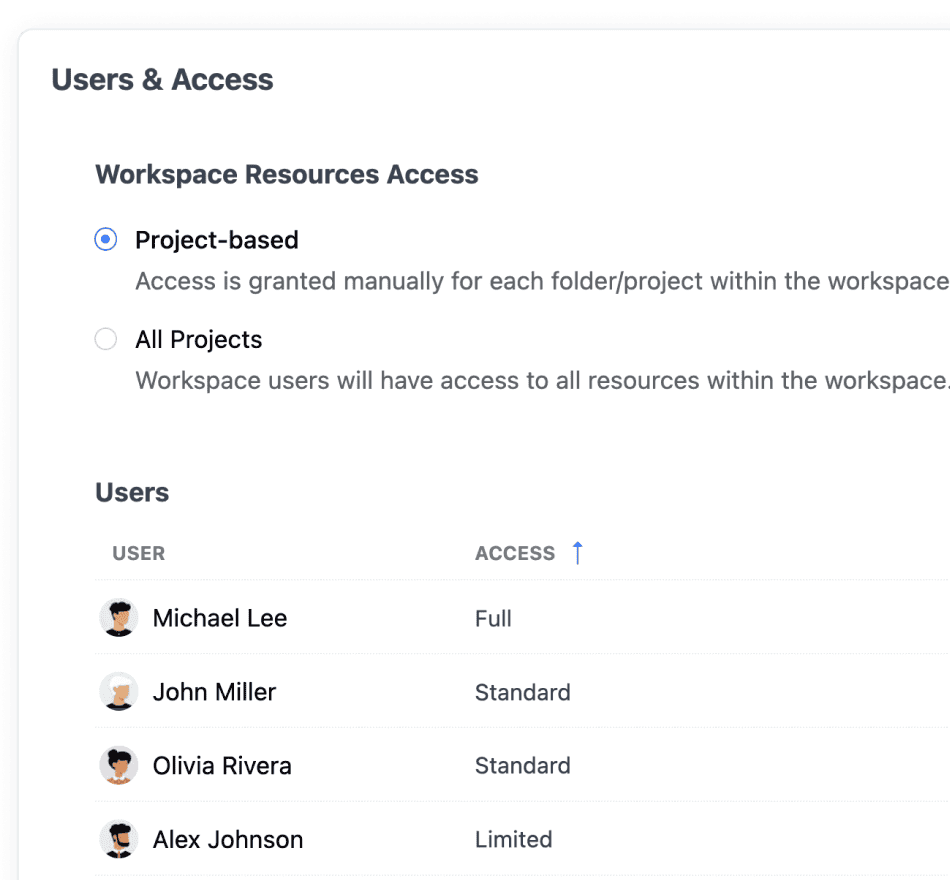The image size is (950, 880).
Task: Sort by the ACCESS column header
Action: (x=514, y=553)
